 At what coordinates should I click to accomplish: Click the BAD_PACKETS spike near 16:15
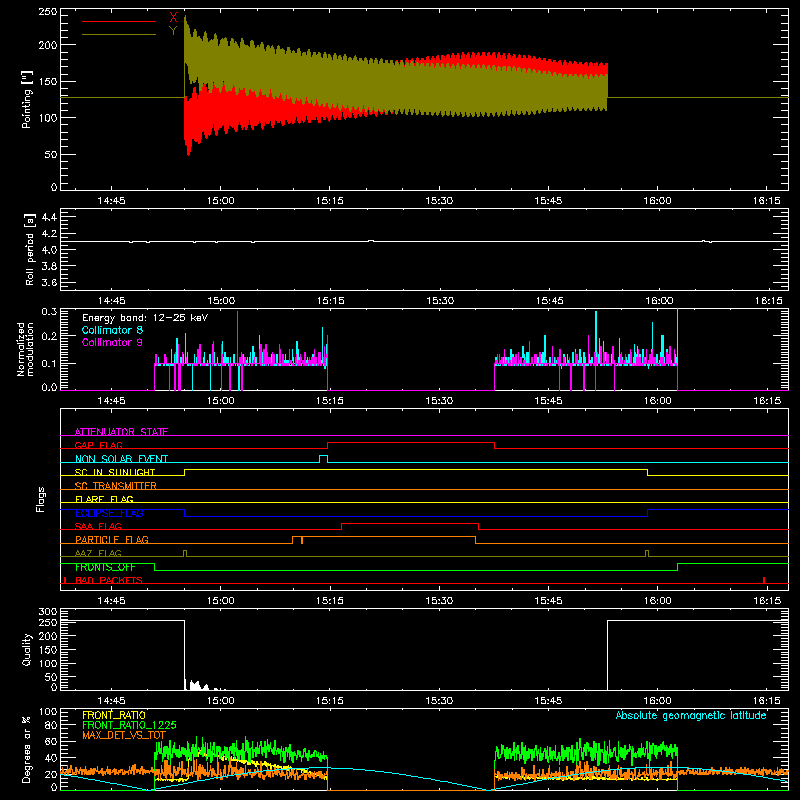(764, 580)
